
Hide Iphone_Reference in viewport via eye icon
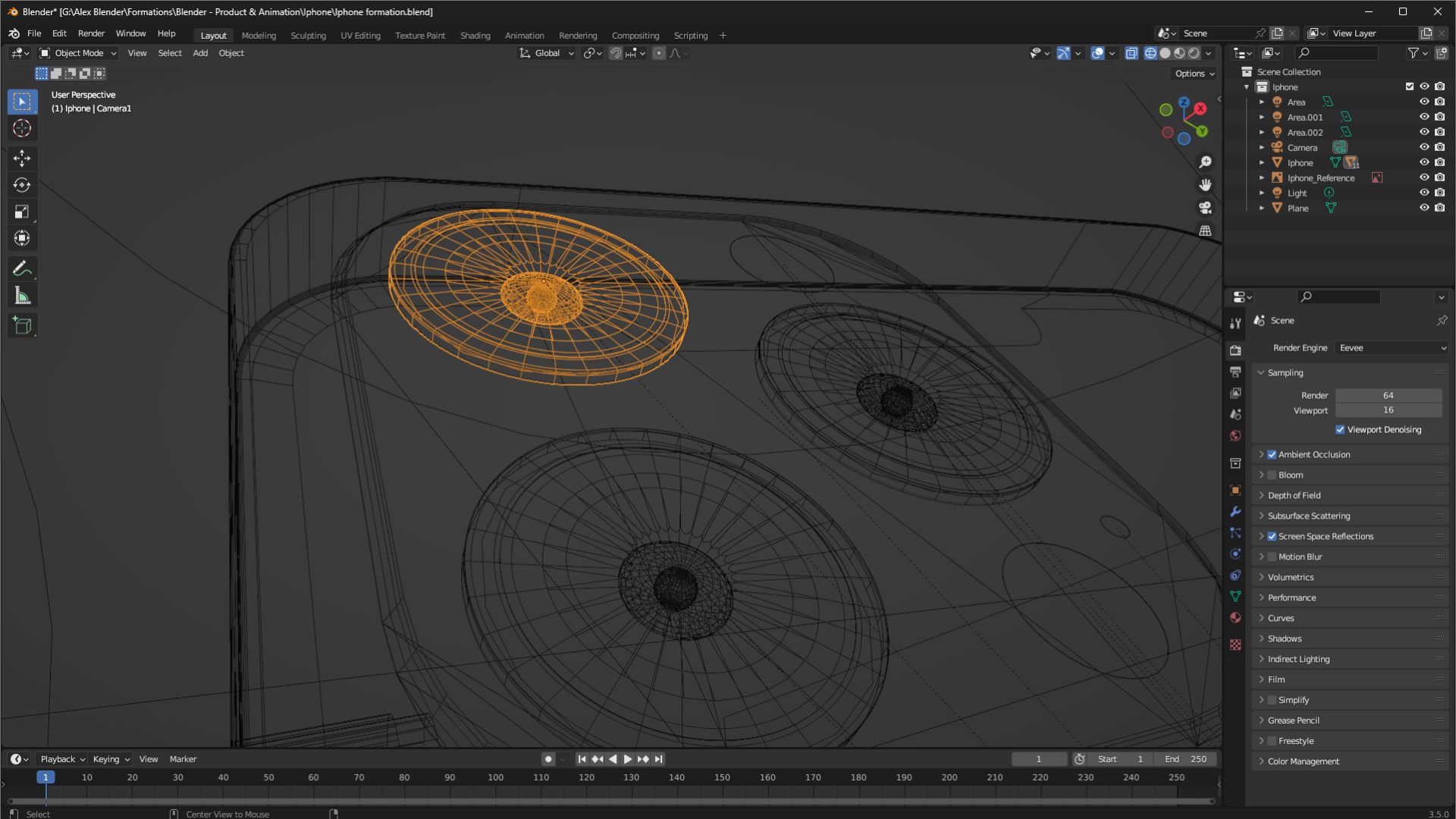pyautogui.click(x=1423, y=178)
